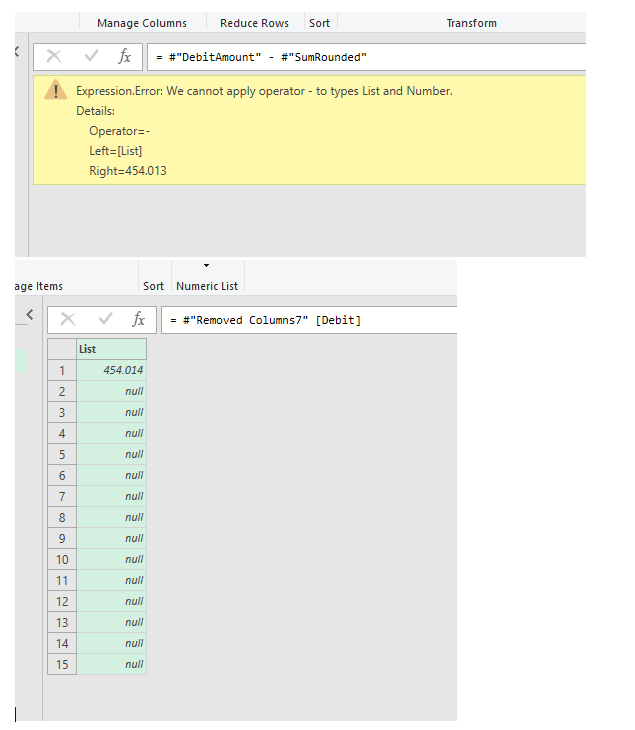Select the null value in row 5
This screenshot has width=635, height=730.
click(x=112, y=454)
